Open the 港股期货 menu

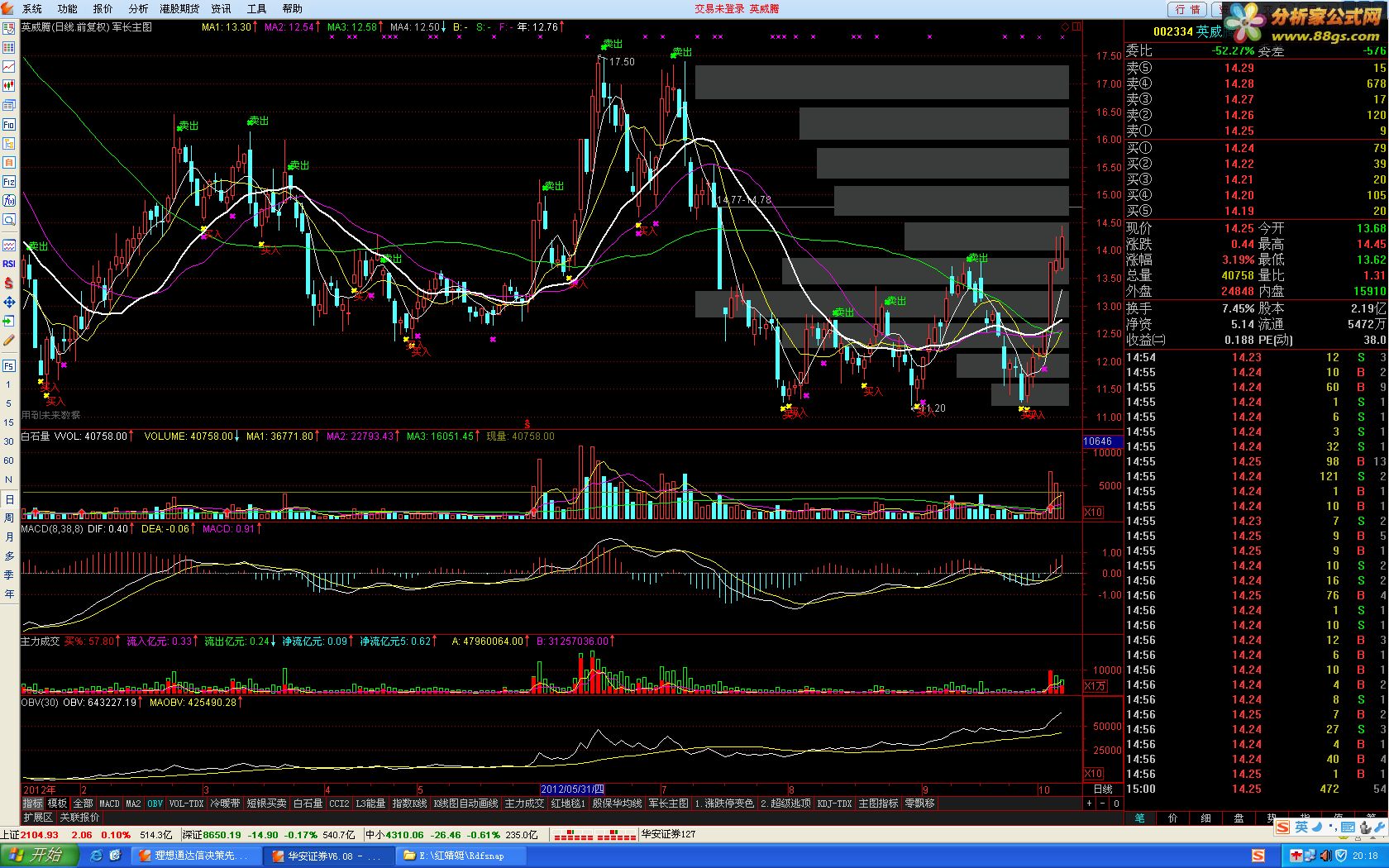180,9
